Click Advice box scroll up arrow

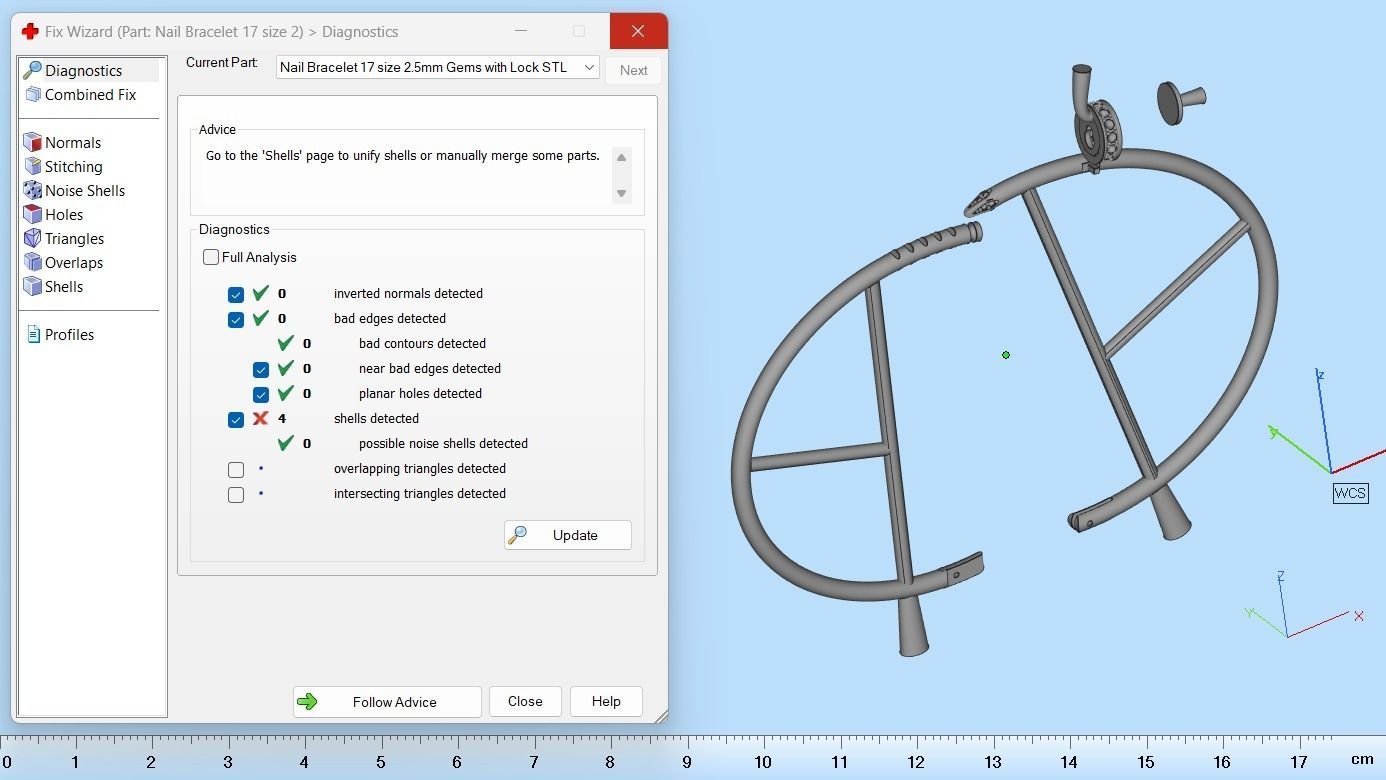tap(621, 157)
